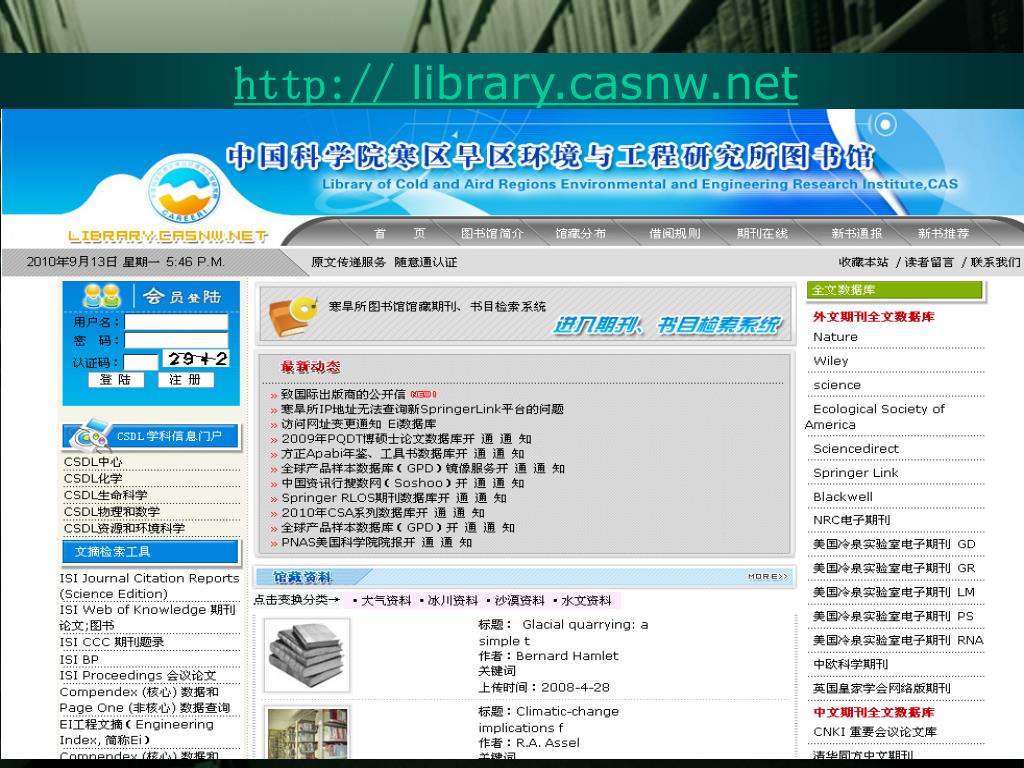
Task: Focus the 认证码 verification code field
Action: tap(140, 362)
